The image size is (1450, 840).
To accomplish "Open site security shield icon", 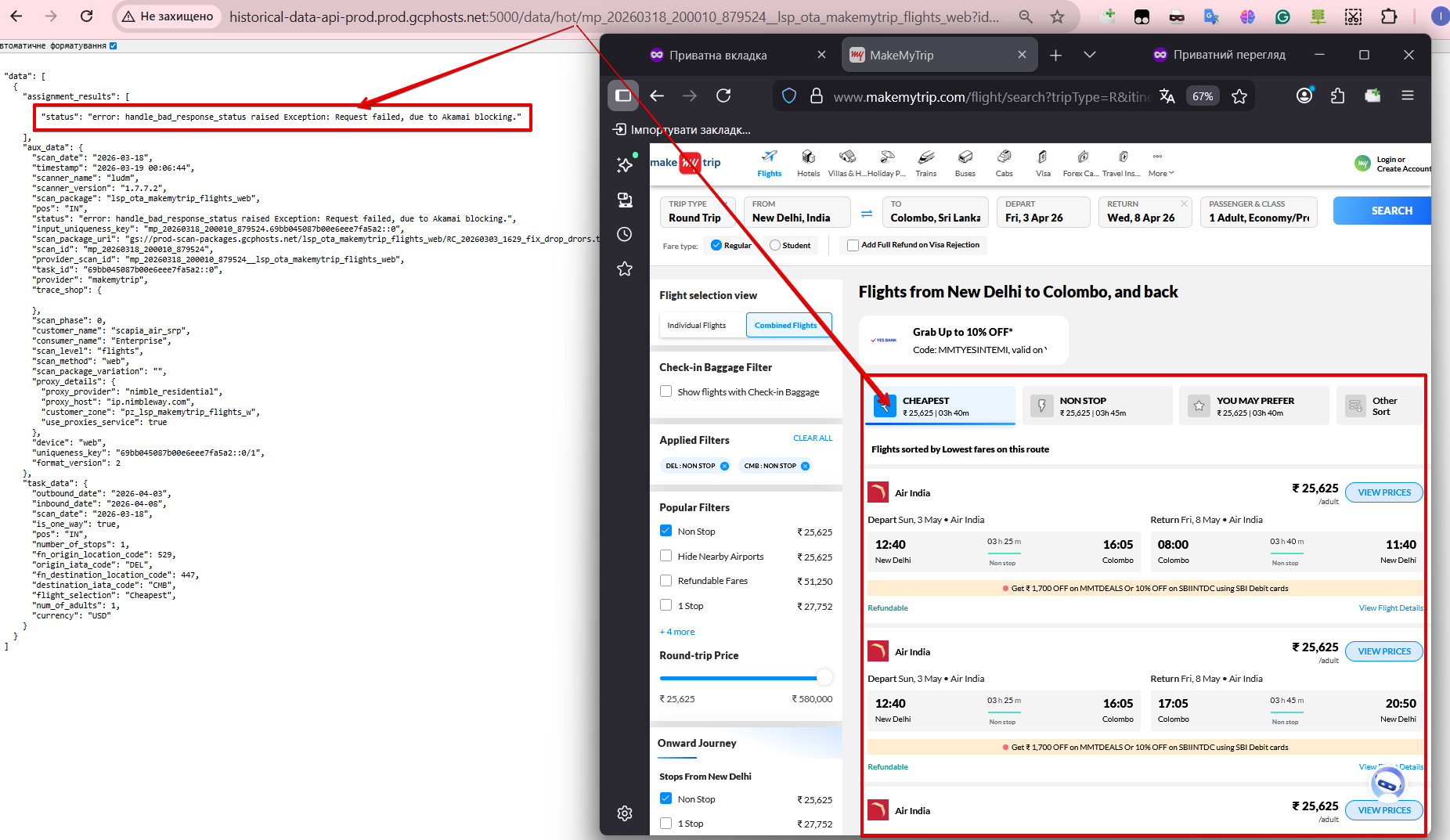I will [789, 96].
